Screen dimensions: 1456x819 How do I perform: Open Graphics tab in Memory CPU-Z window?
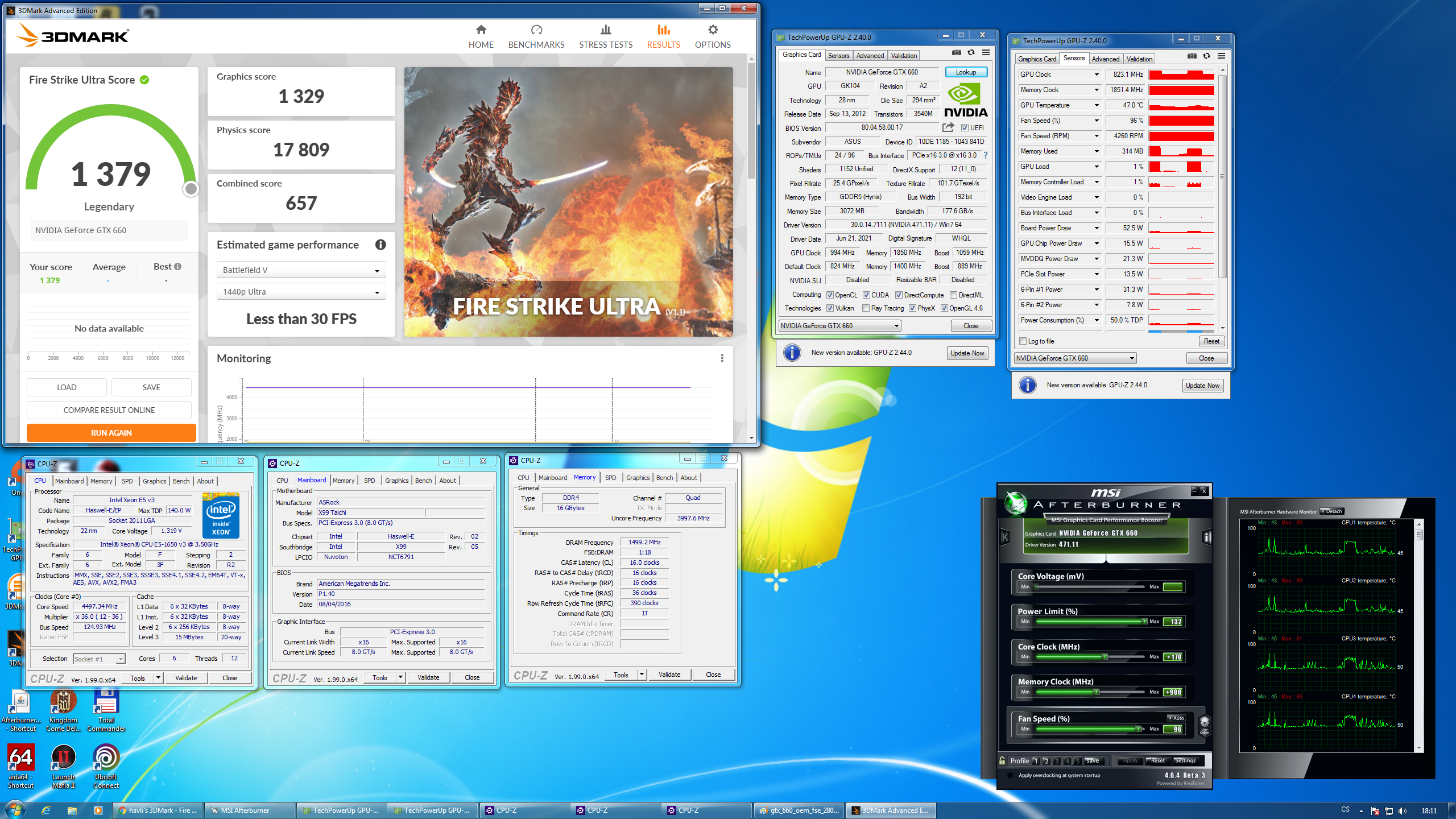tap(638, 478)
